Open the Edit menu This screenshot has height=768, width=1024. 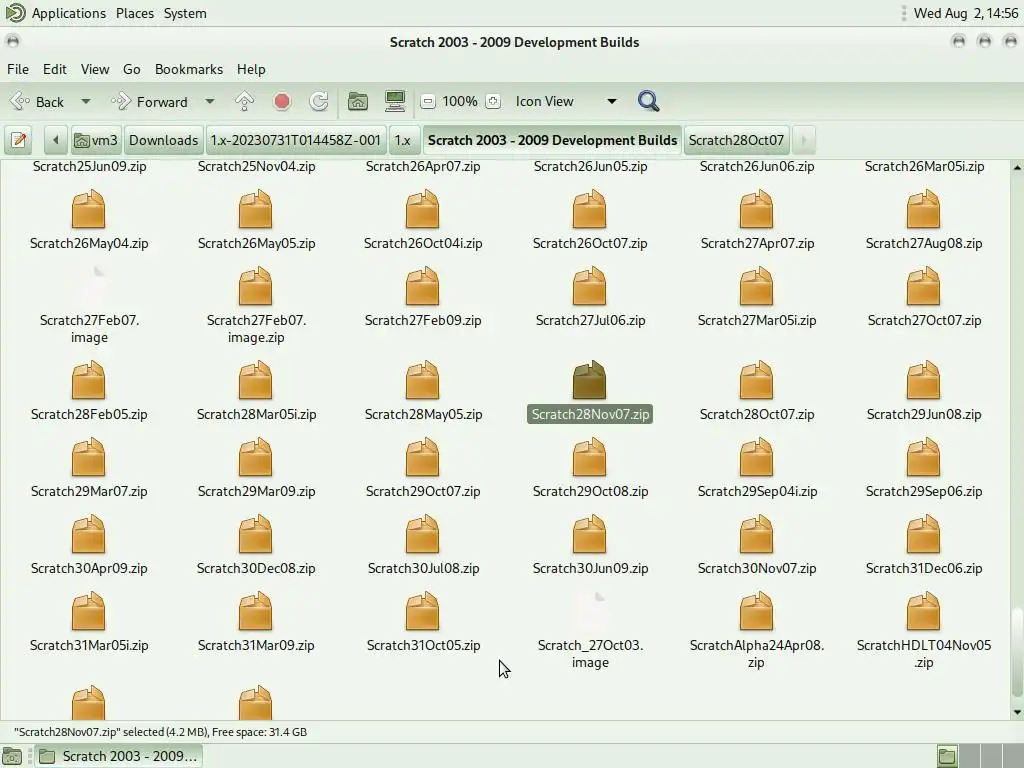tap(55, 69)
